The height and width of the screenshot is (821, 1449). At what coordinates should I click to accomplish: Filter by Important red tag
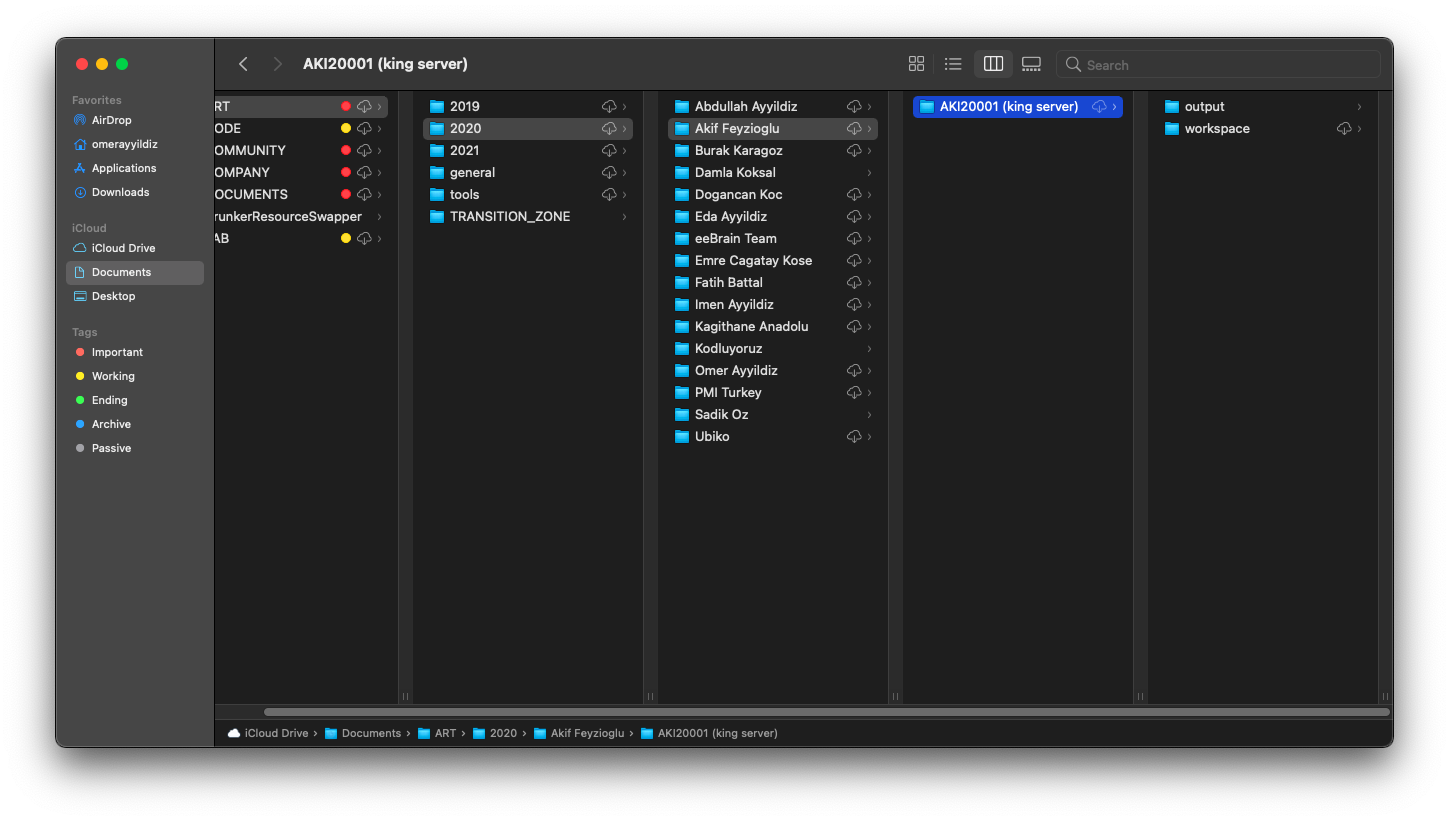[135, 352]
